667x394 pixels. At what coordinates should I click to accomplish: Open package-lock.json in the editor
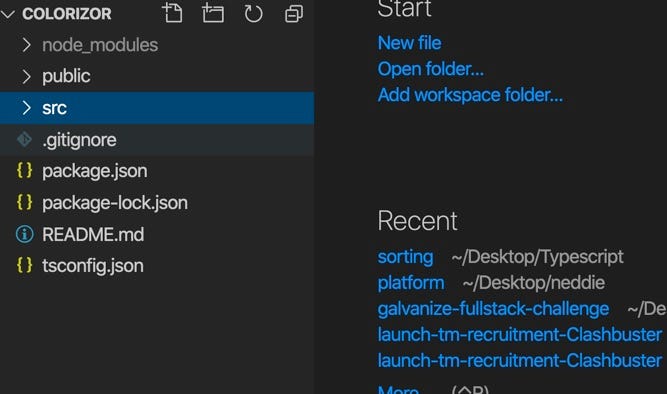[x=157, y=203]
